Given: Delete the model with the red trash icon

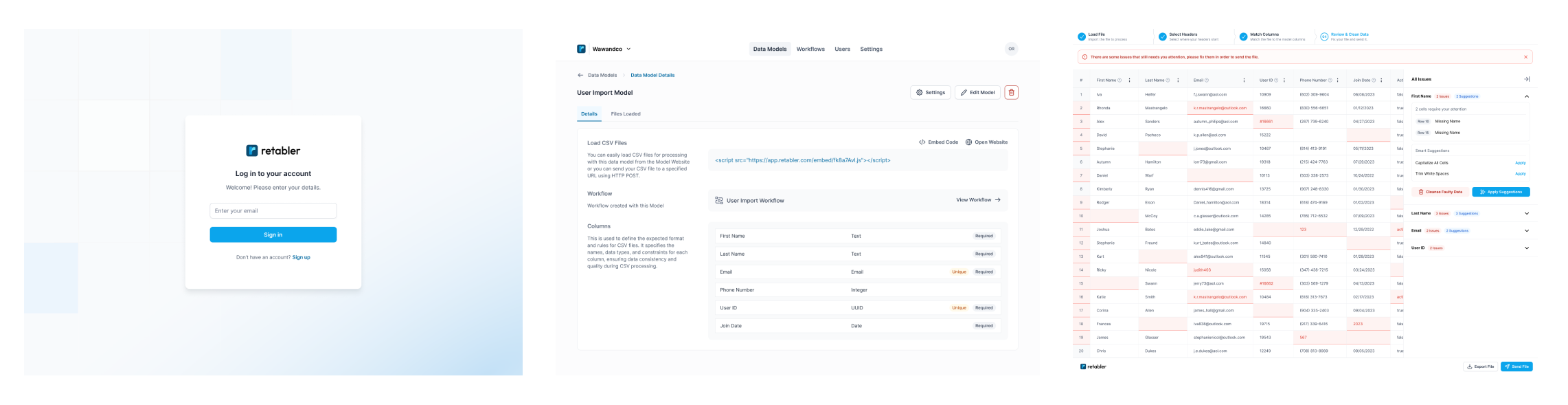Looking at the screenshot, I should (x=1011, y=92).
